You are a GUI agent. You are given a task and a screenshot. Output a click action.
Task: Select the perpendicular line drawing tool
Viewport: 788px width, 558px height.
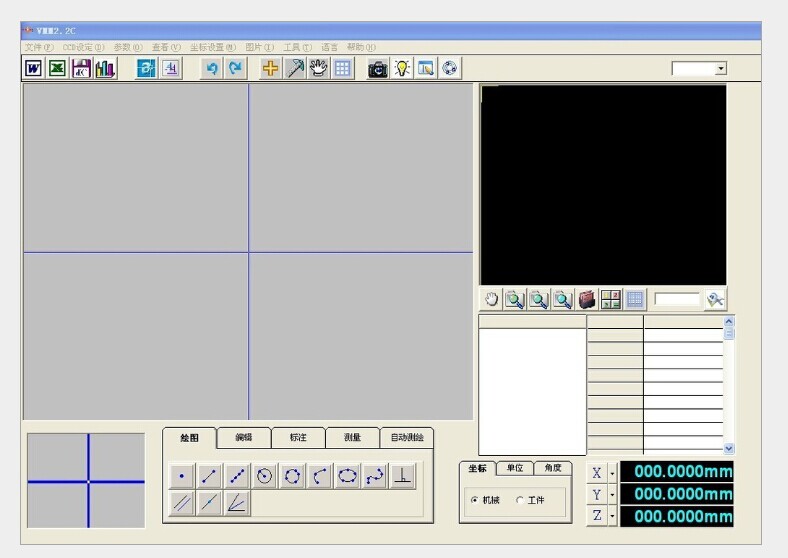[403, 476]
